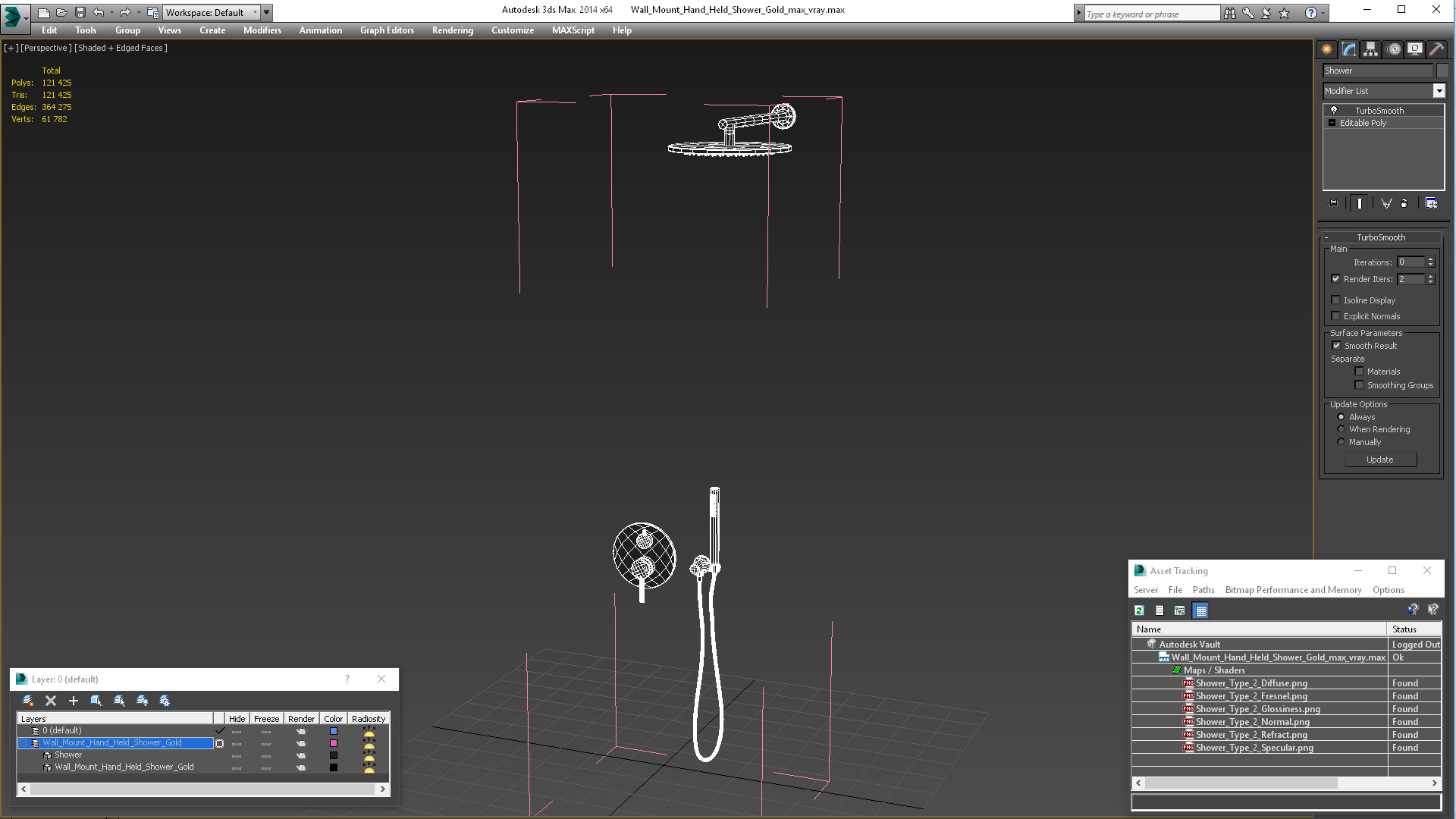The width and height of the screenshot is (1456, 819).
Task: Click Refresh icon in Asset Tracking
Action: coord(1139,610)
